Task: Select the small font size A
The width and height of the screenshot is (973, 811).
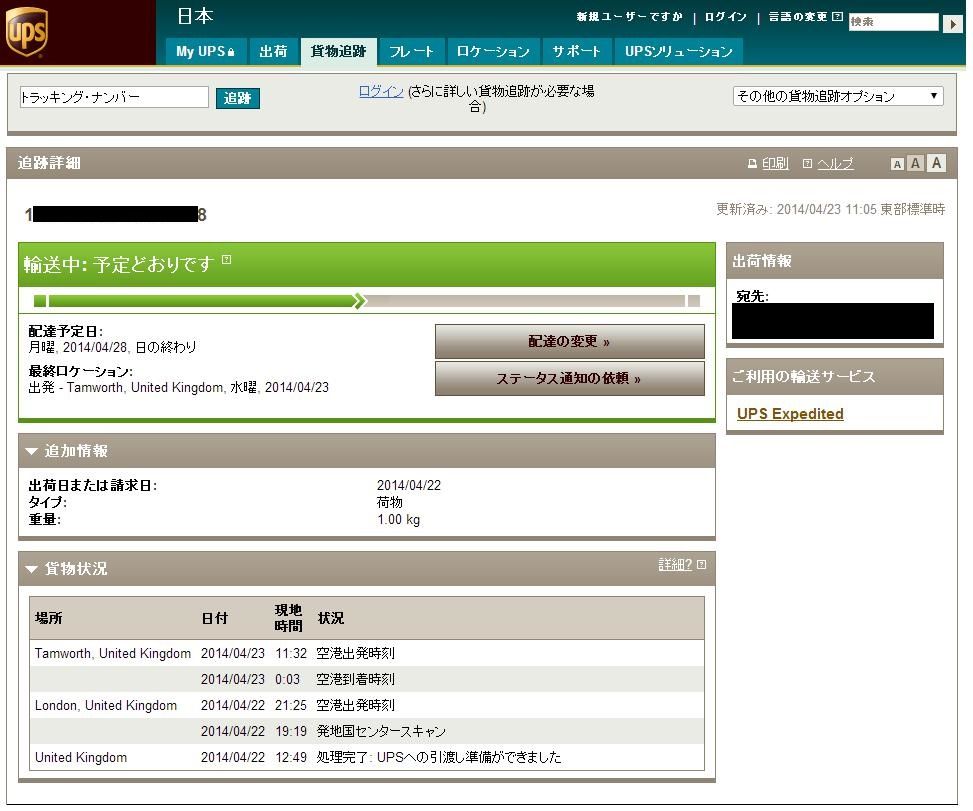Action: 897,164
